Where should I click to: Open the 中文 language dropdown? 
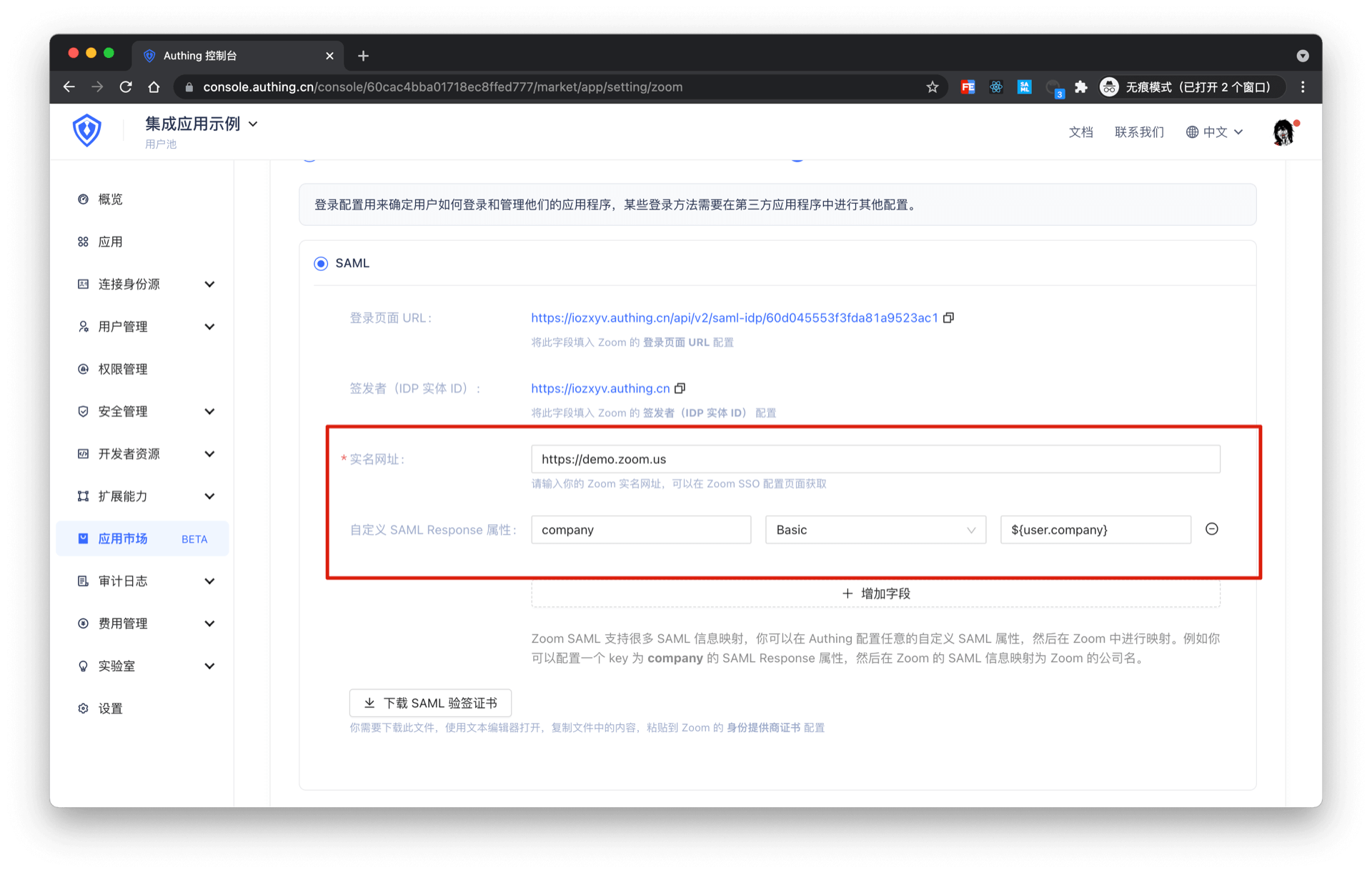[1214, 132]
